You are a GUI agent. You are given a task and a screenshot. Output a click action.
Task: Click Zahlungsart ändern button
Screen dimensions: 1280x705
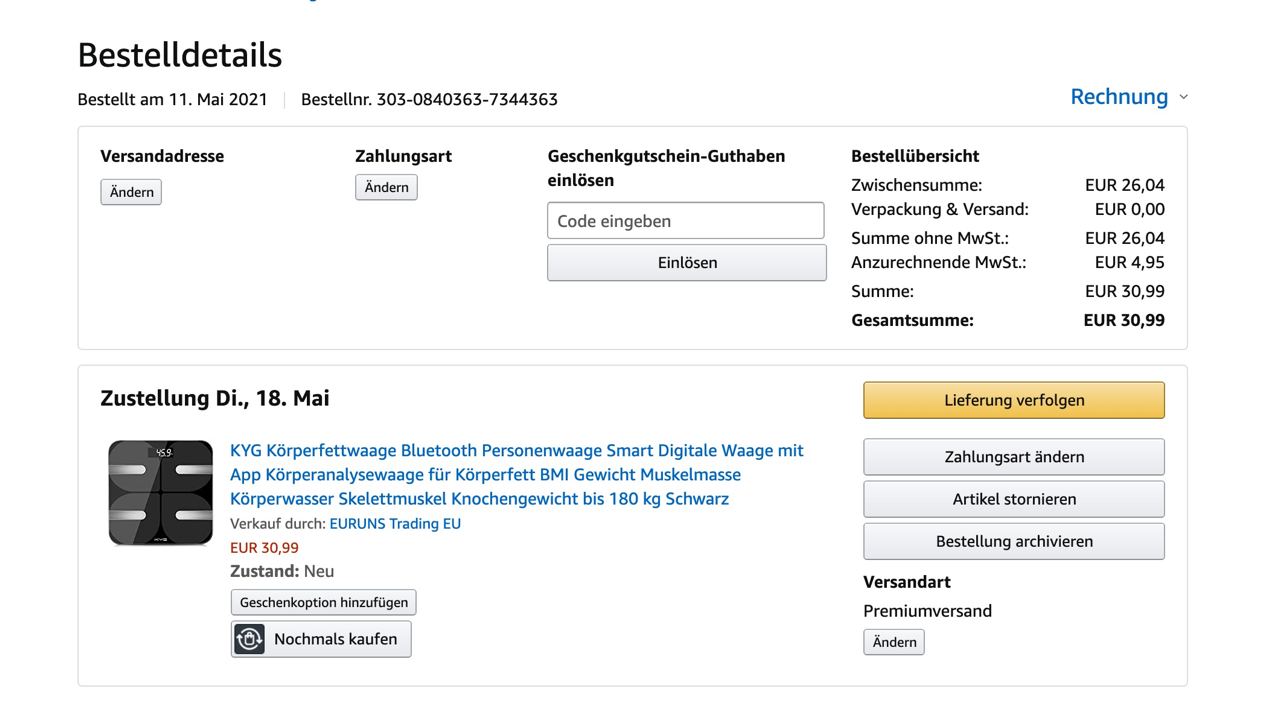[x=1014, y=457]
